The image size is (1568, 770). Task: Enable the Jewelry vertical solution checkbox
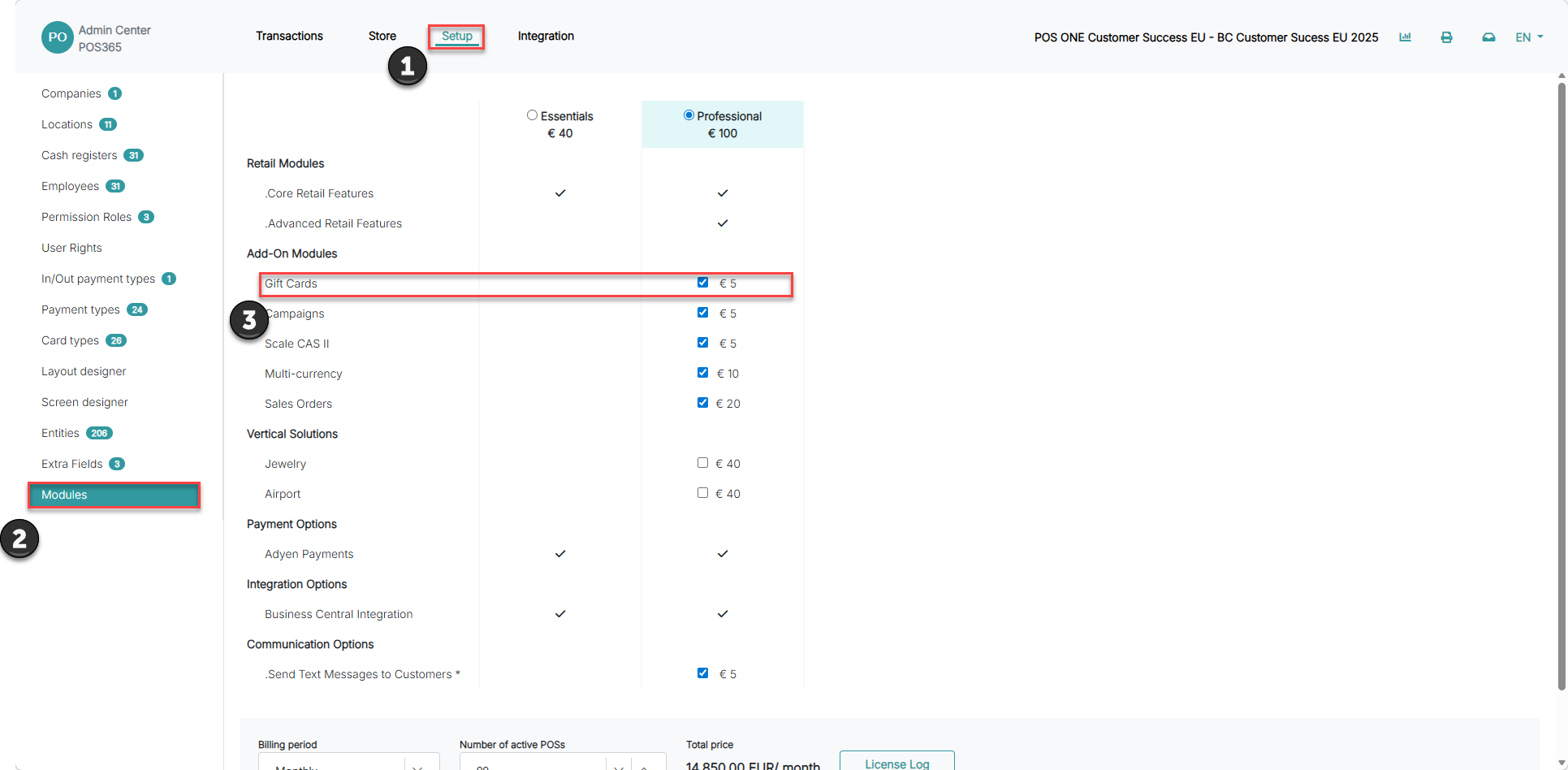tap(702, 463)
